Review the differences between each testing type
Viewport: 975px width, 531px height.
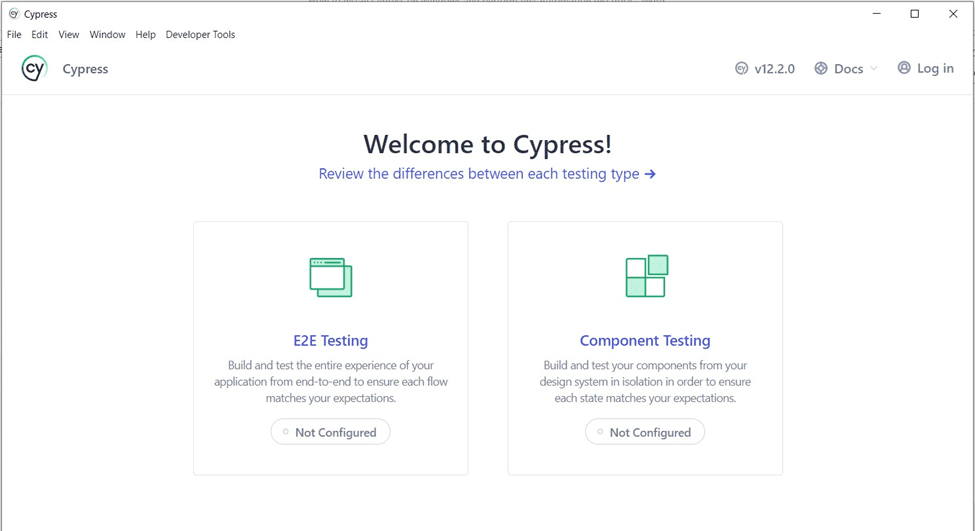point(478,174)
